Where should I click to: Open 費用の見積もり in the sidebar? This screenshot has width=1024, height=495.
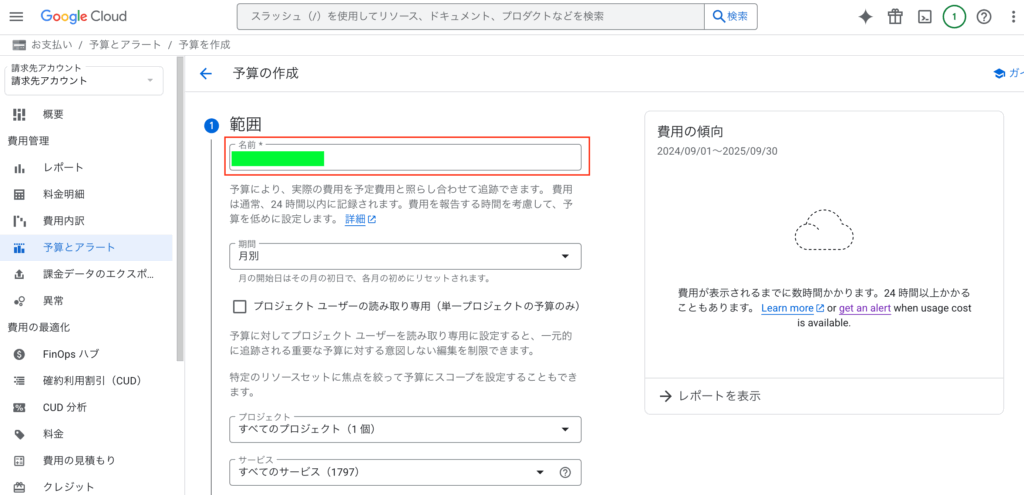click(x=86, y=460)
